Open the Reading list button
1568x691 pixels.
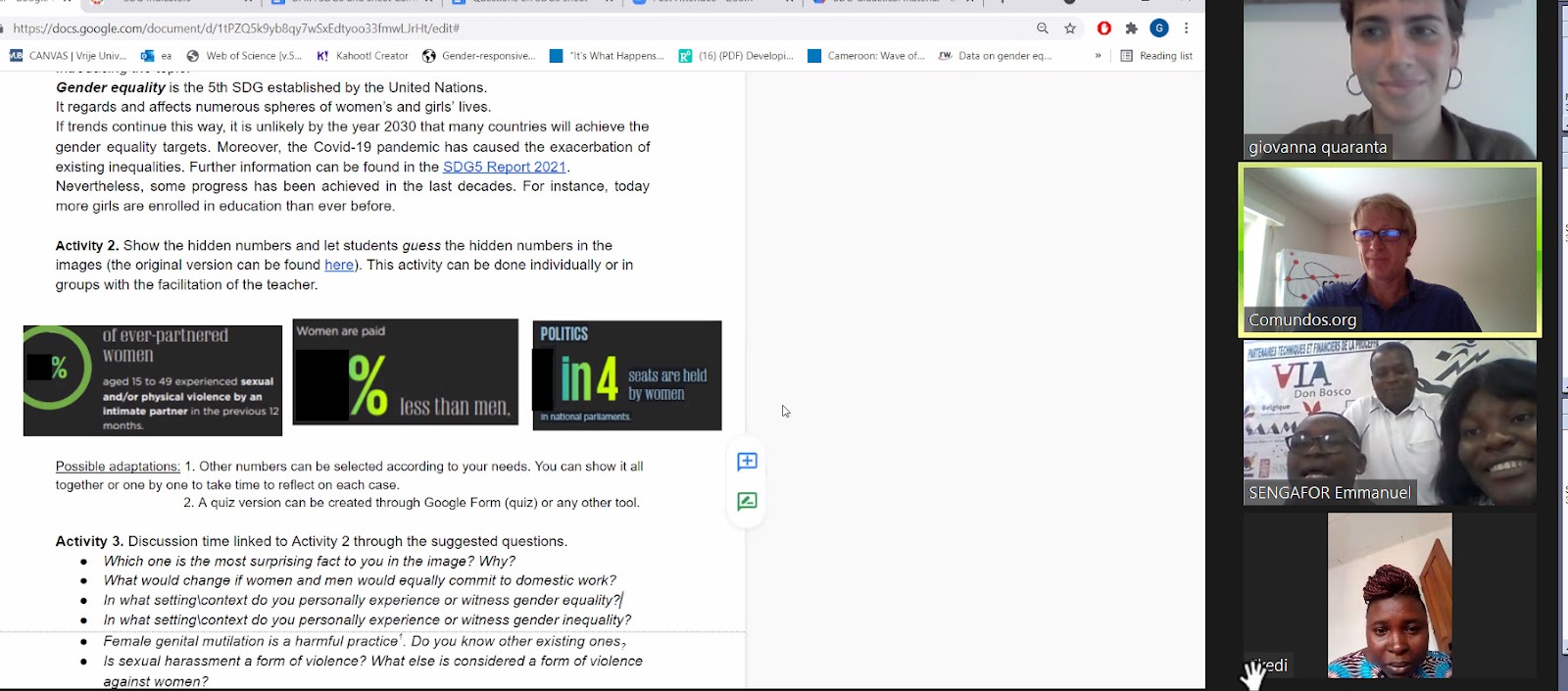coord(1156,56)
